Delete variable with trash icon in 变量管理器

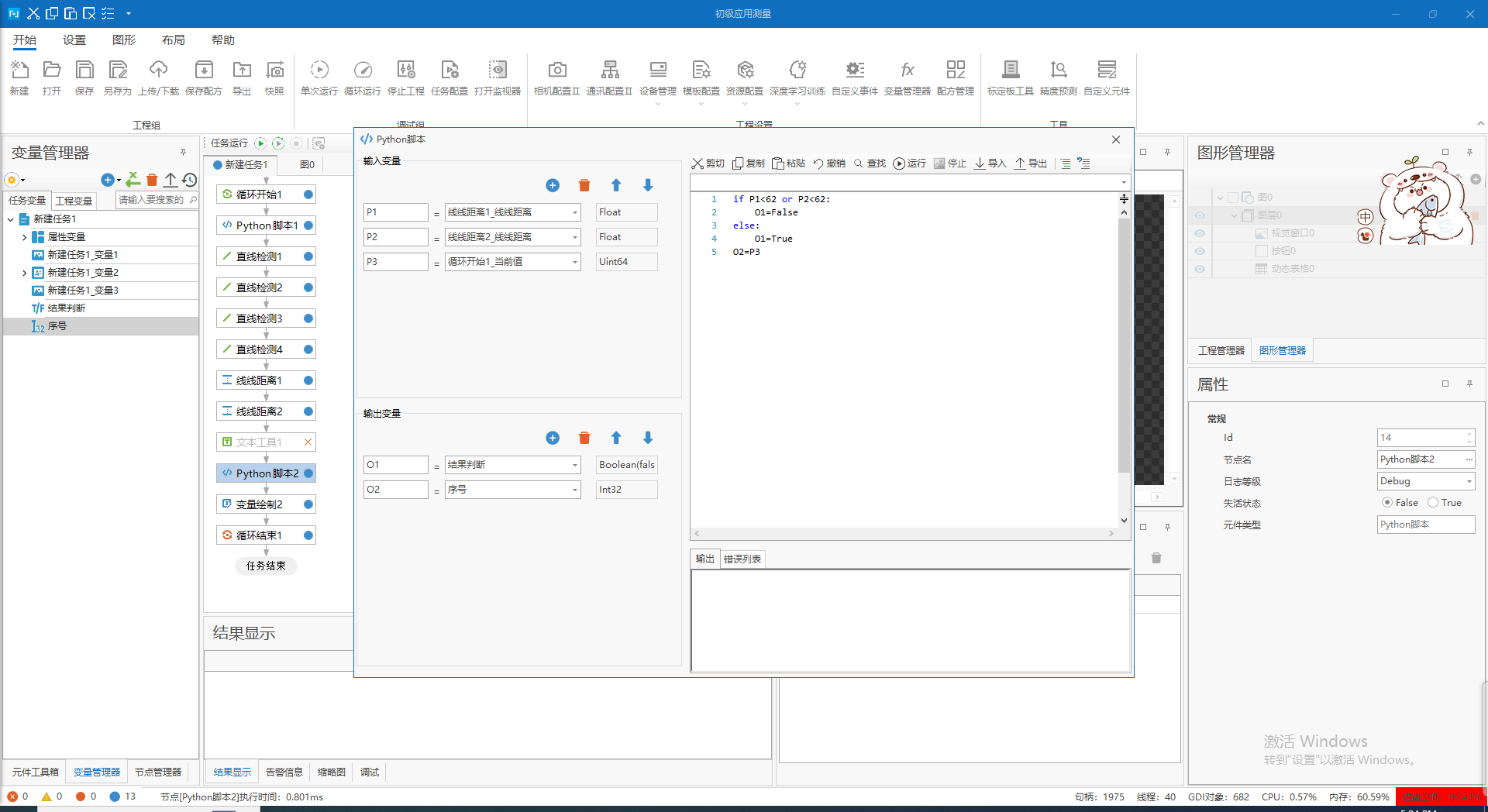152,180
